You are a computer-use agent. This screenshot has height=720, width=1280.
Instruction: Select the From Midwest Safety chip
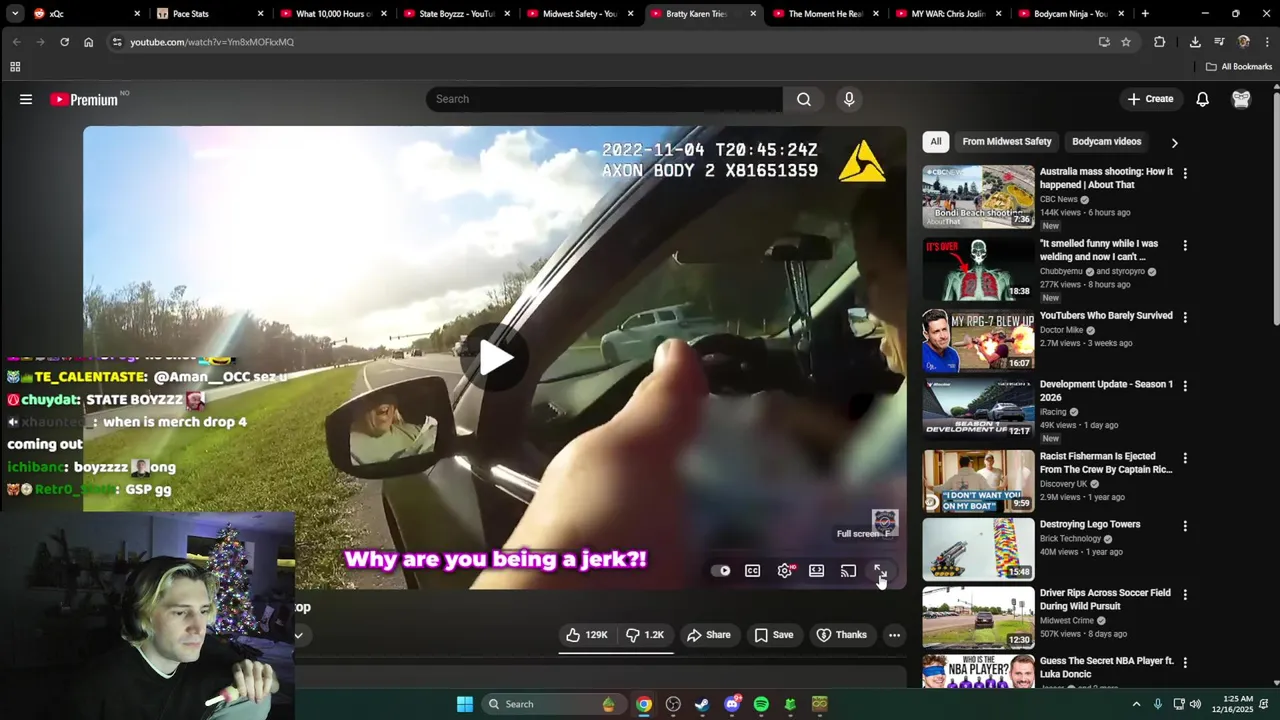[1007, 142]
